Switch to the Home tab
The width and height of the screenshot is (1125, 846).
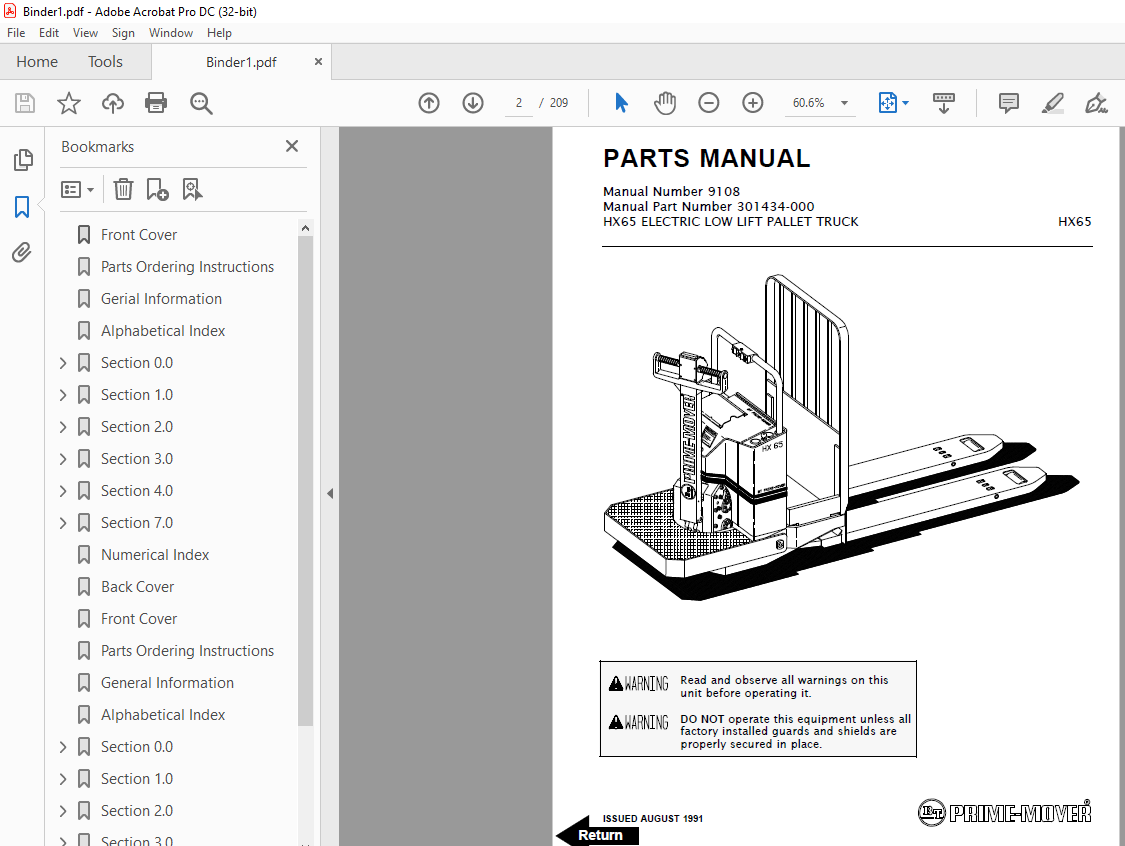click(x=37, y=62)
